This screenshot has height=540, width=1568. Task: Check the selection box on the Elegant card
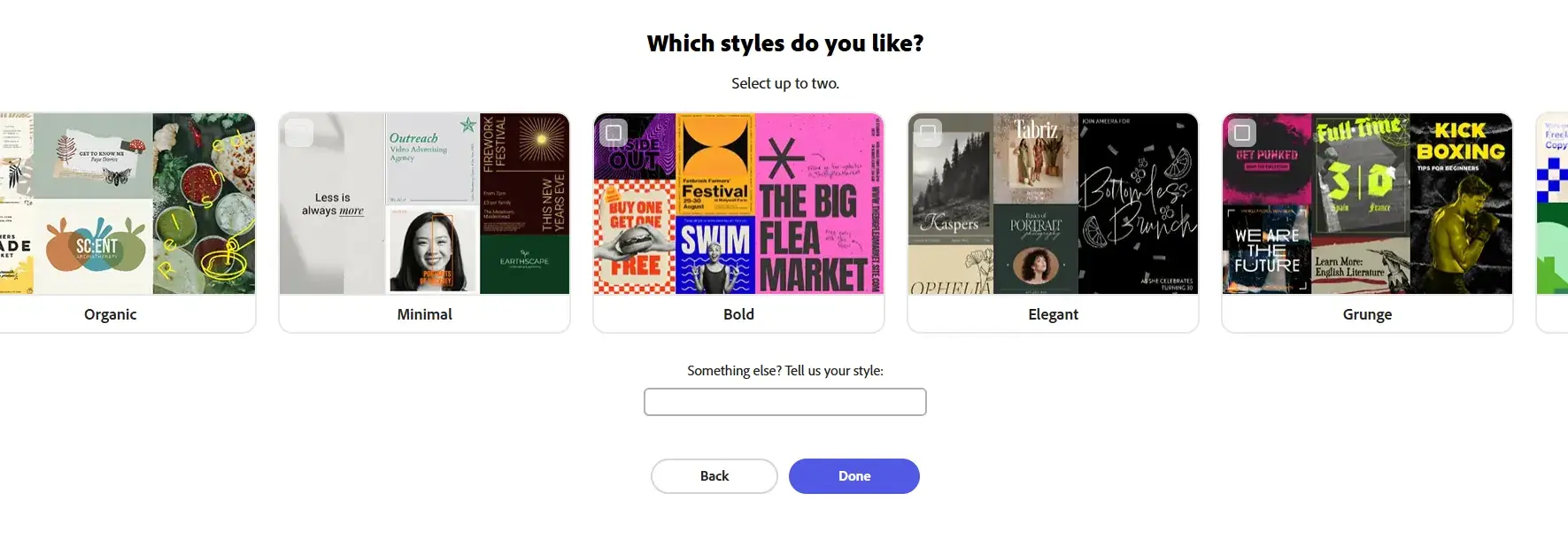929,132
